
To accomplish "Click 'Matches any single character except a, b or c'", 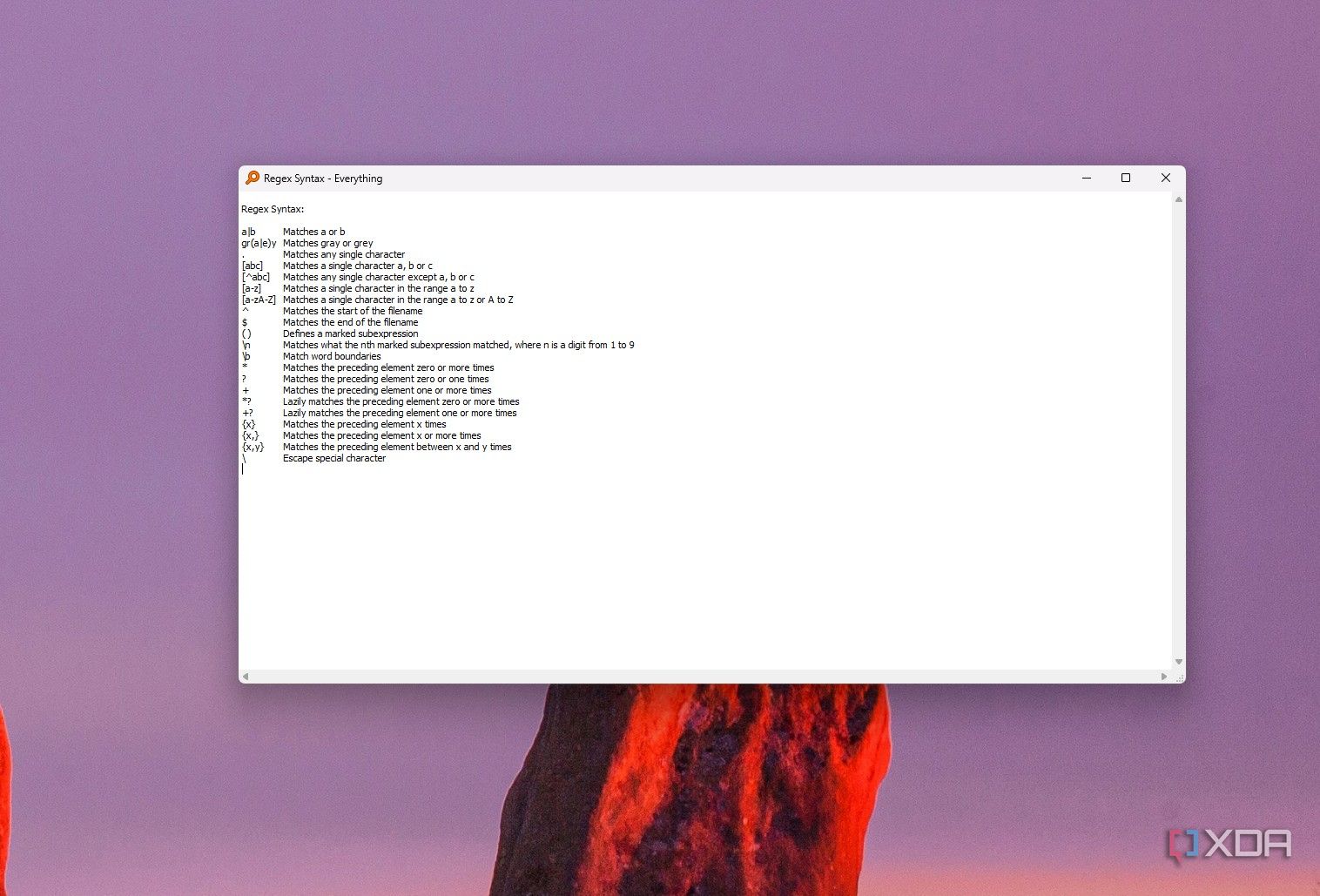I will point(379,277).
